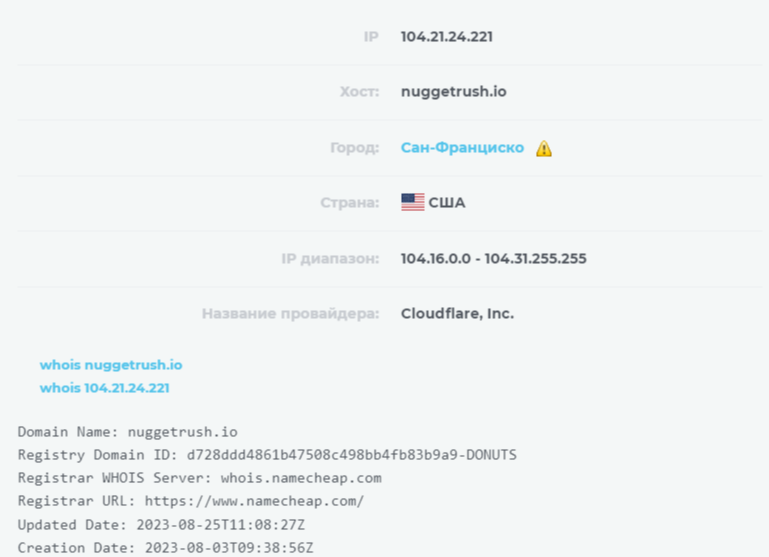Click the Название провайдера label
The width and height of the screenshot is (769, 557).
pyautogui.click(x=290, y=314)
